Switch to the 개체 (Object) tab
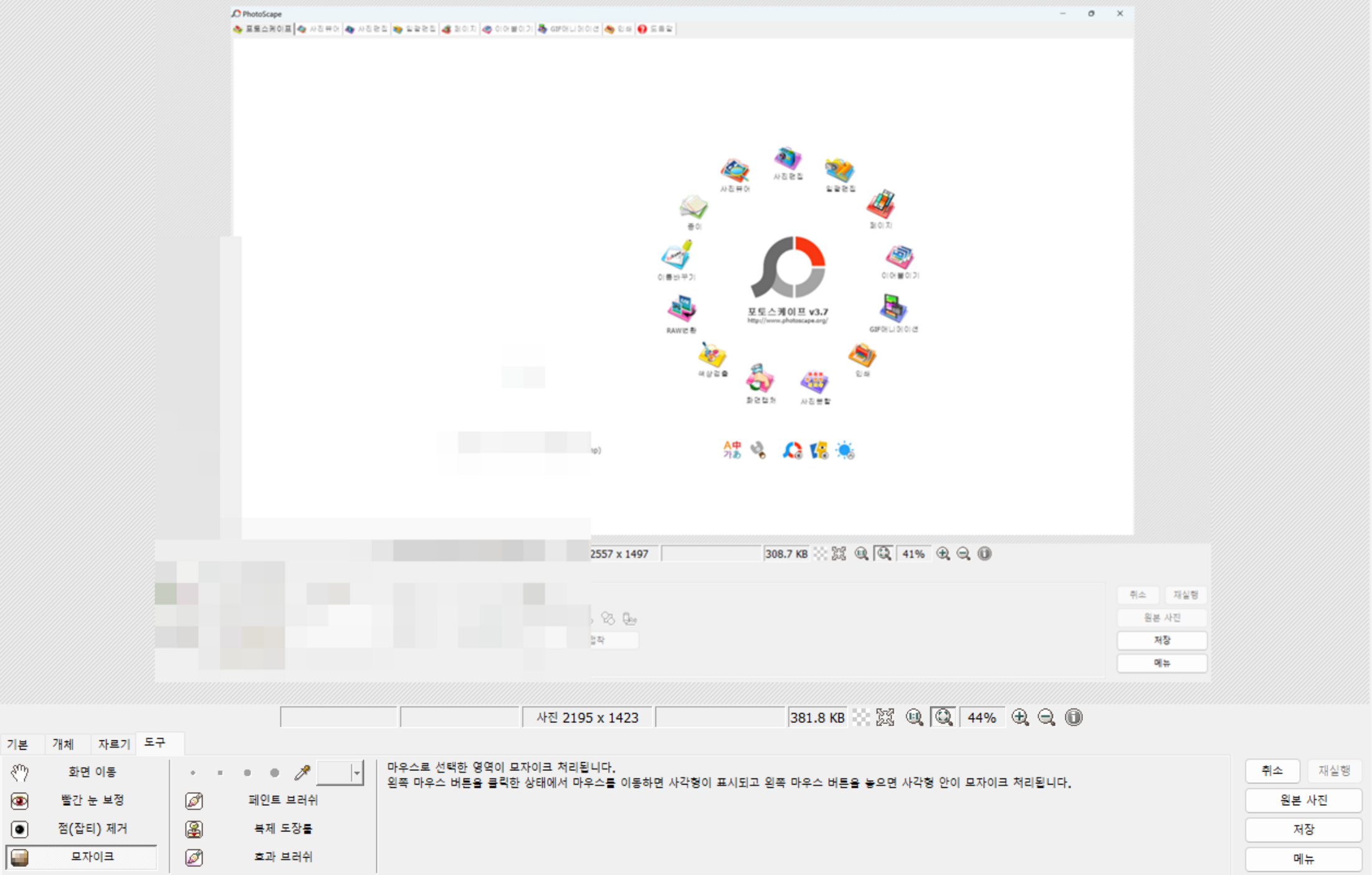1372x875 pixels. (64, 744)
